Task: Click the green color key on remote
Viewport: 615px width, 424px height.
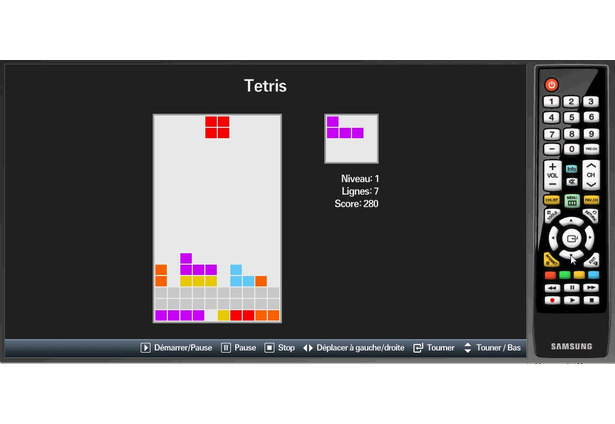Action: 565,275
